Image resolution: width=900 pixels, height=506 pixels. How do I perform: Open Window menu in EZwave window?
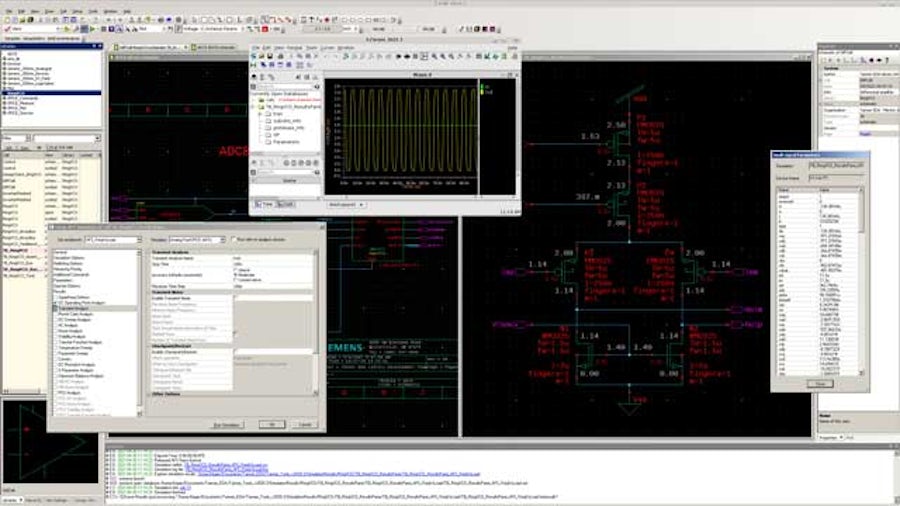click(x=346, y=48)
